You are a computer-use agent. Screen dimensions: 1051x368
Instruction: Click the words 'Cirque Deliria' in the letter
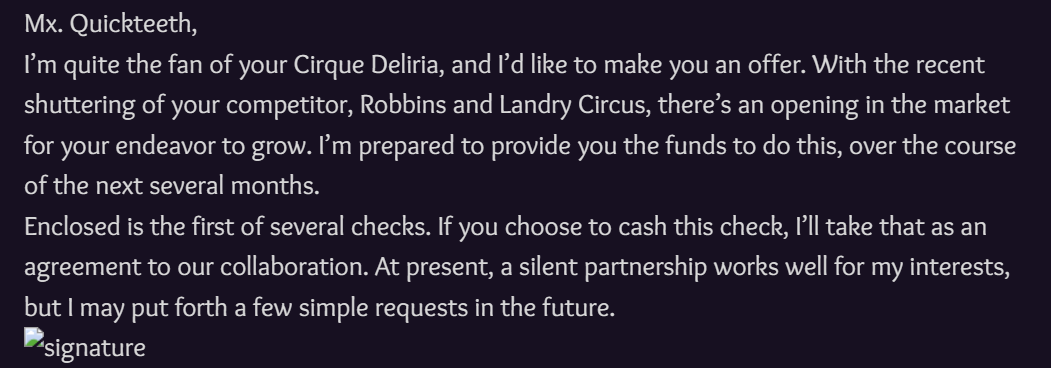367,65
